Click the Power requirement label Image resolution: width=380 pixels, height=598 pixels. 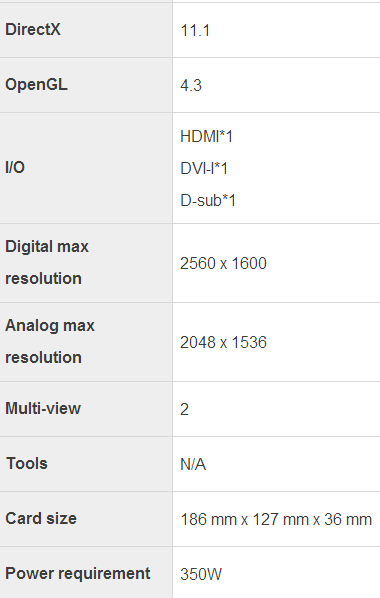pos(78,573)
